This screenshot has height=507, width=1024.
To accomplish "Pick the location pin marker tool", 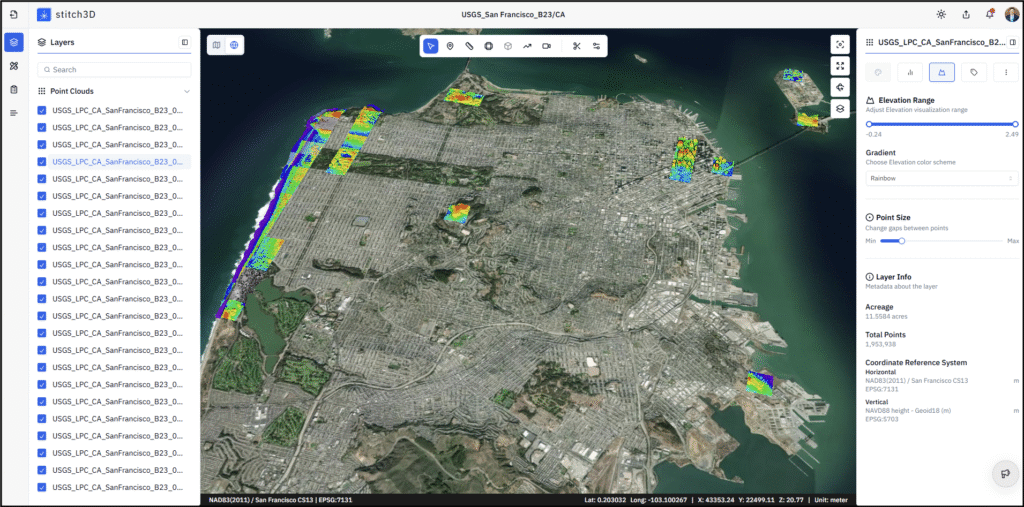I will click(x=450, y=46).
